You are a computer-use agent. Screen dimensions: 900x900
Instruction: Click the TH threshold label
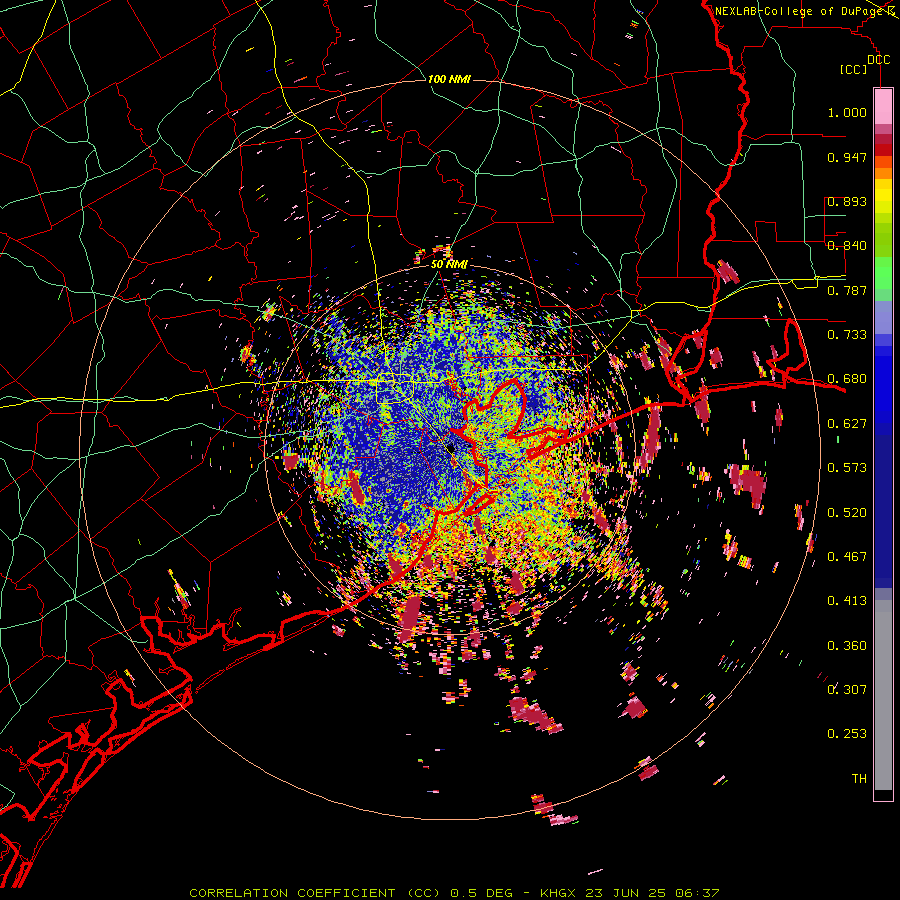(x=859, y=778)
